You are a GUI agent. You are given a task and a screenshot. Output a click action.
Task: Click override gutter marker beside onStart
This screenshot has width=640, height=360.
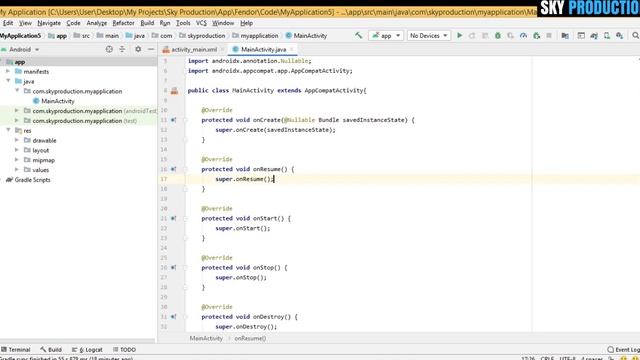coord(173,218)
